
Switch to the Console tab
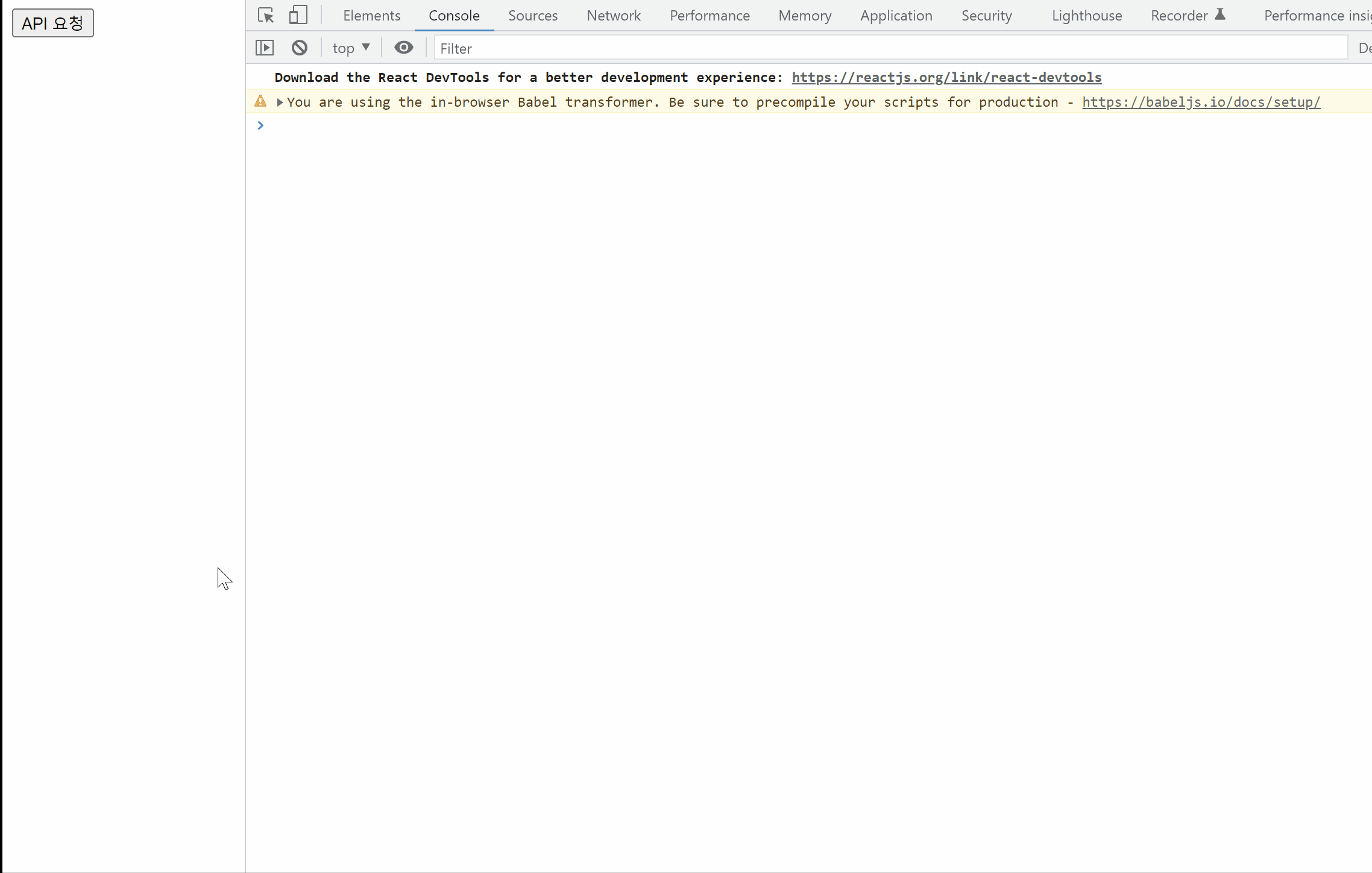tap(454, 16)
